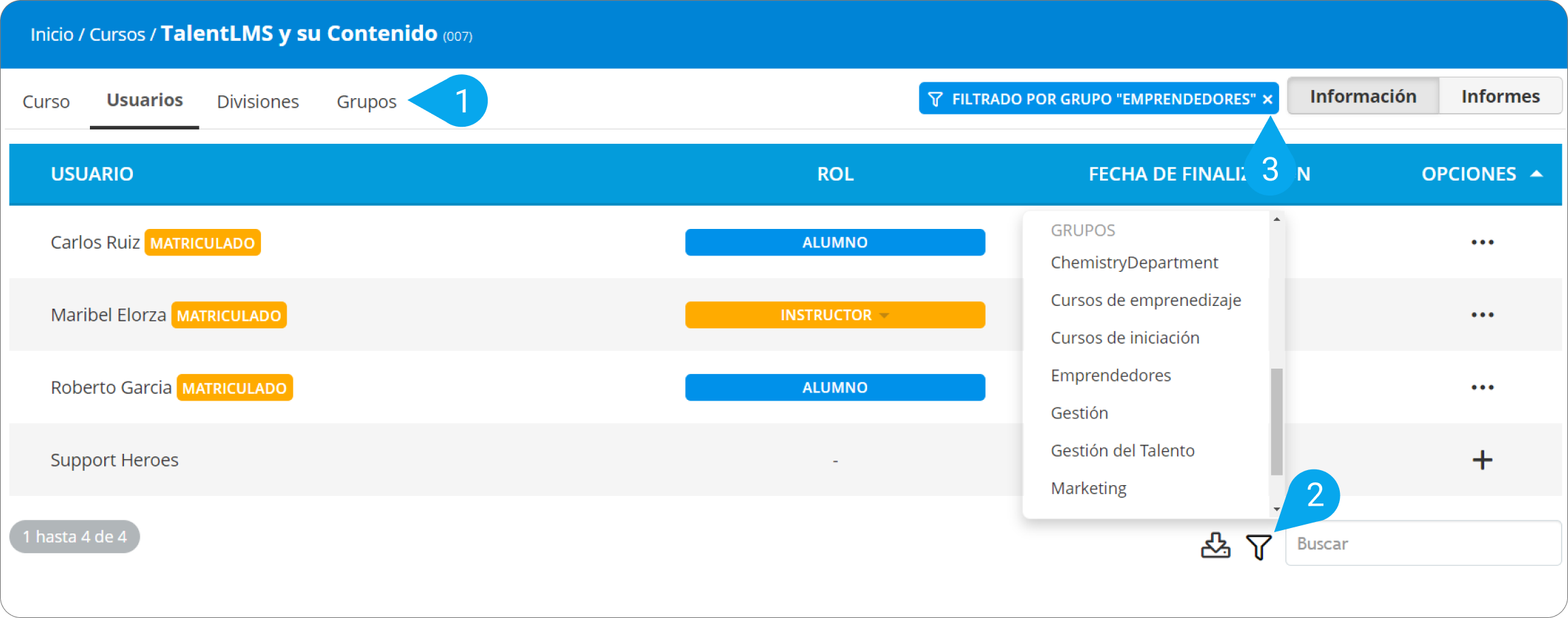1568x618 pixels.
Task: Click the Filtrado por grupo Emprendedores badge
Action: coord(1098,99)
